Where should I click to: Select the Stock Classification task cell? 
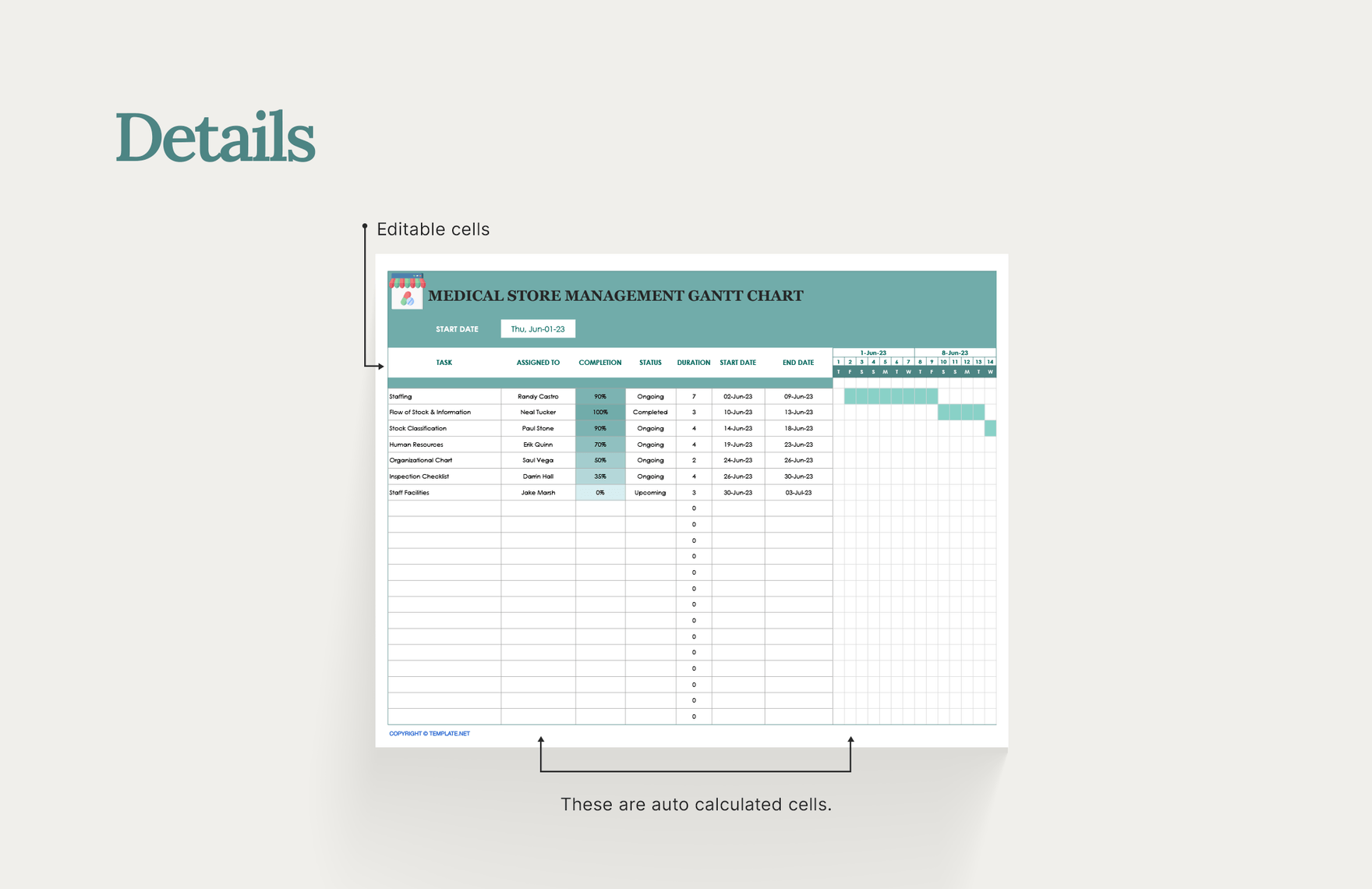coord(444,428)
